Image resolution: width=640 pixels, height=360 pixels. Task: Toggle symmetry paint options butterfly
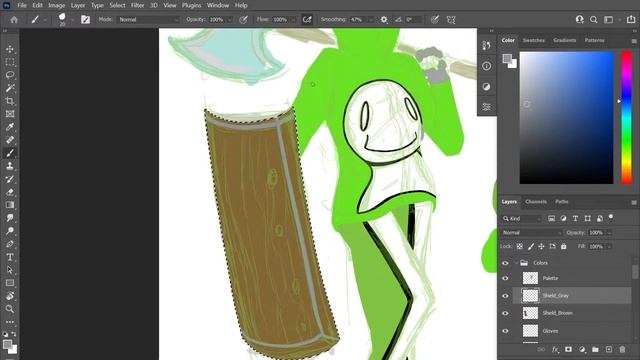point(451,20)
